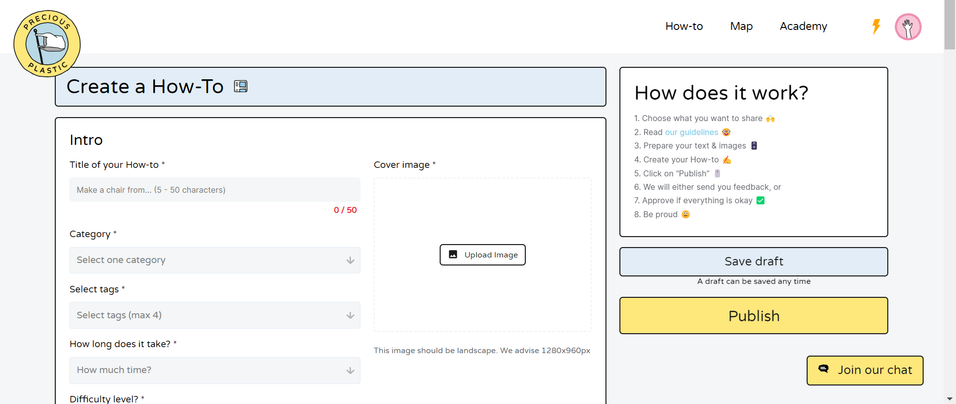Click step 4. Create your How-to
This screenshot has height=404, width=956.
pos(682,160)
